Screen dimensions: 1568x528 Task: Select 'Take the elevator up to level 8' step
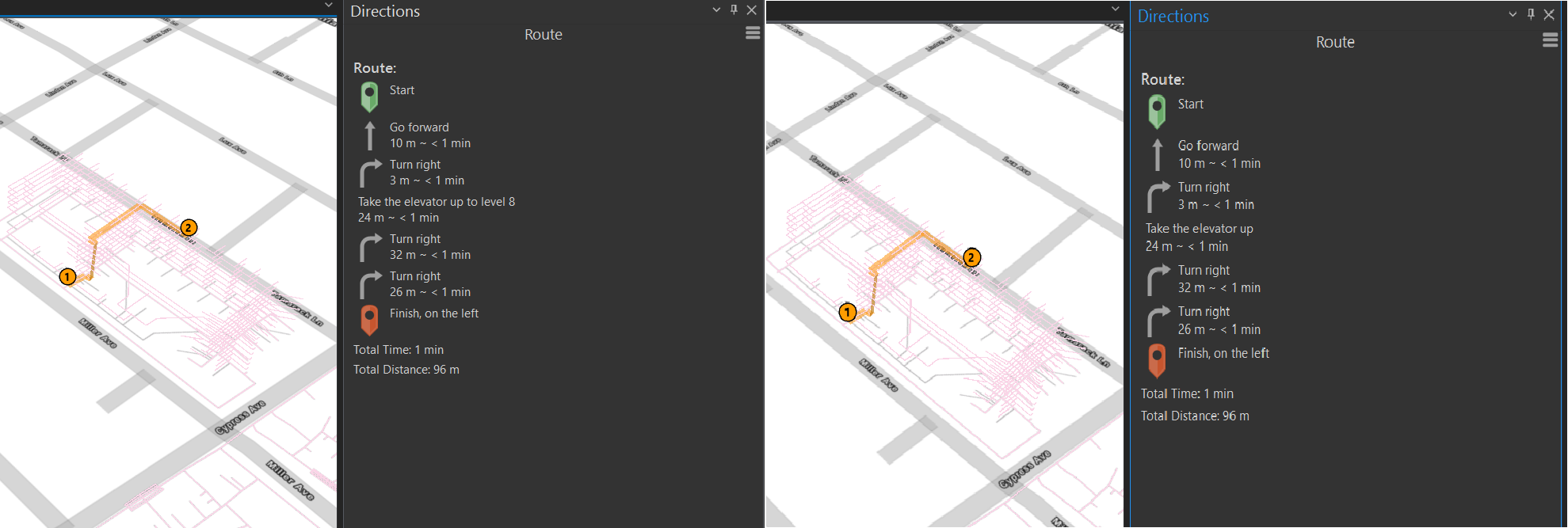[437, 202]
